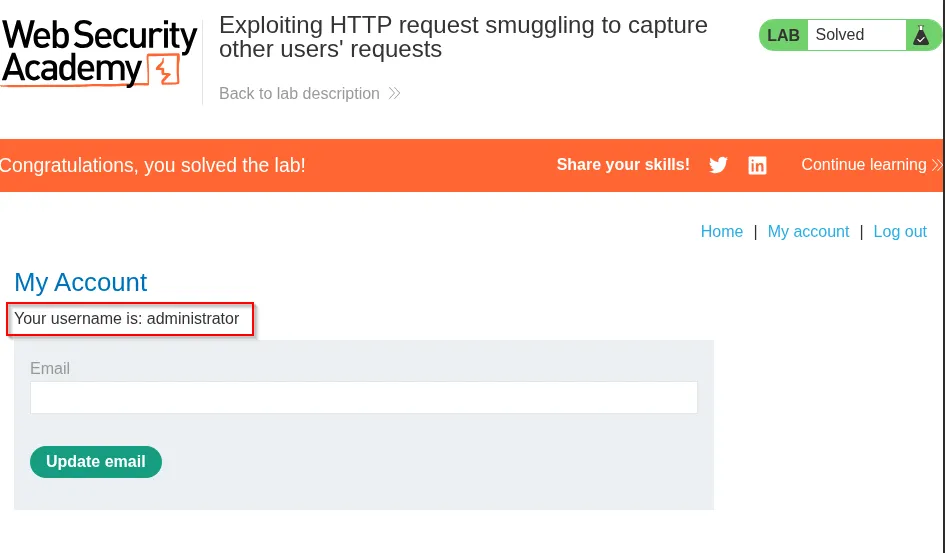
Task: Click the LinkedIn share icon
Action: 758,166
